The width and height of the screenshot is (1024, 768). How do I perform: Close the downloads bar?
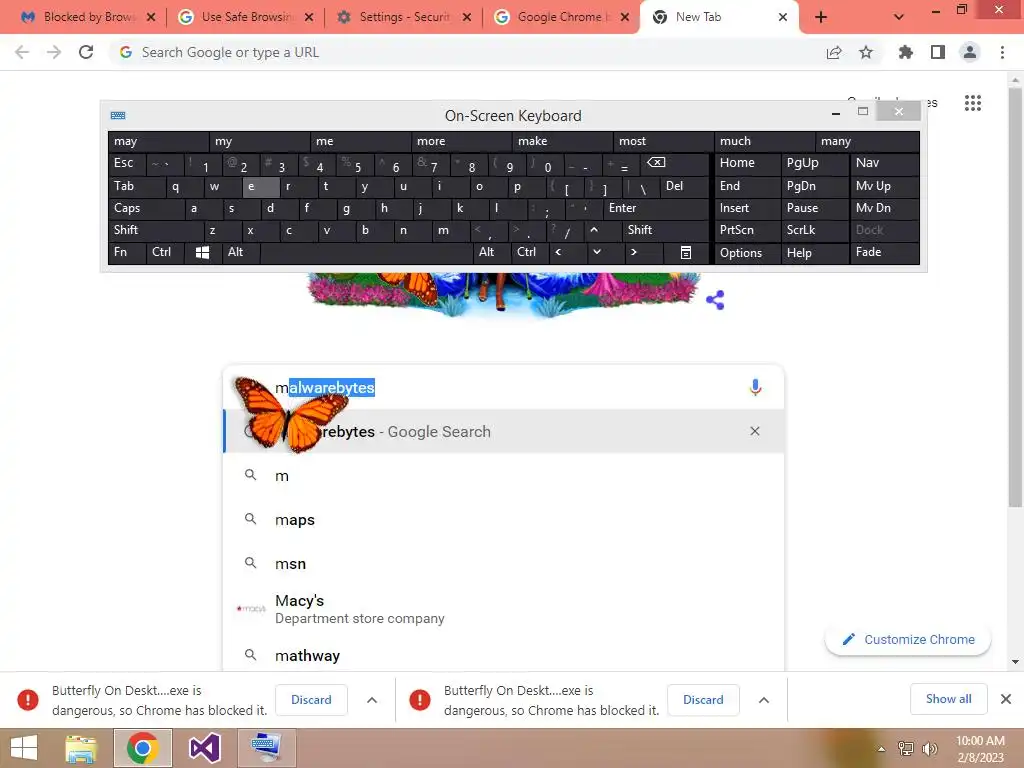pos(1006,699)
